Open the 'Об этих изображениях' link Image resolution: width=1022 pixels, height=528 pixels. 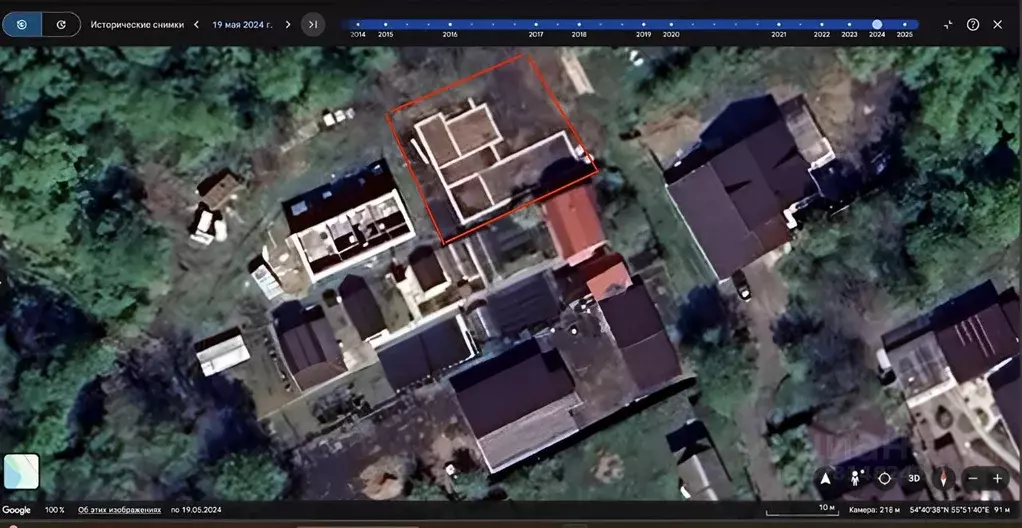pyautogui.click(x=119, y=510)
